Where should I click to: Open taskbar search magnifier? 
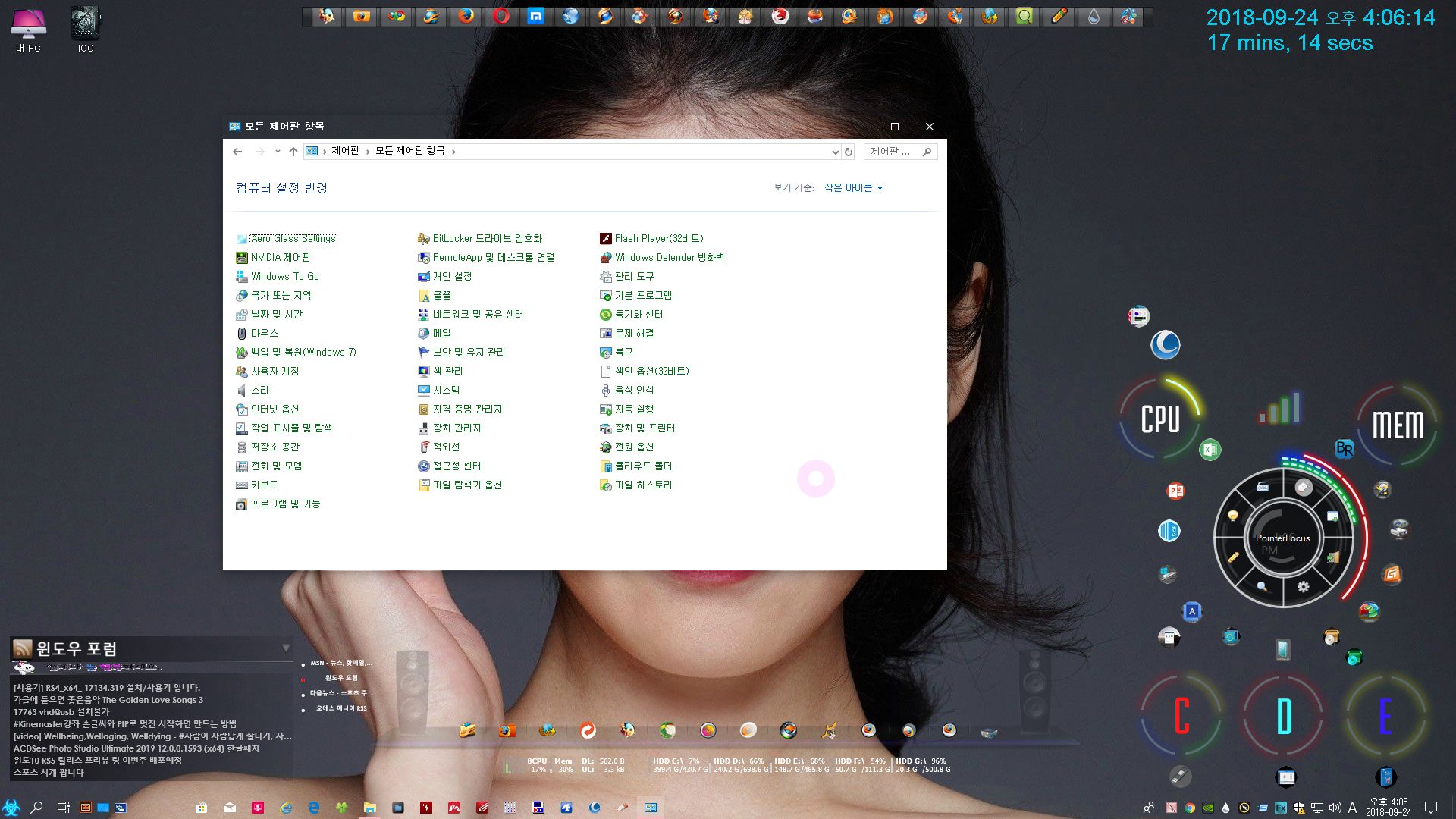coord(36,808)
